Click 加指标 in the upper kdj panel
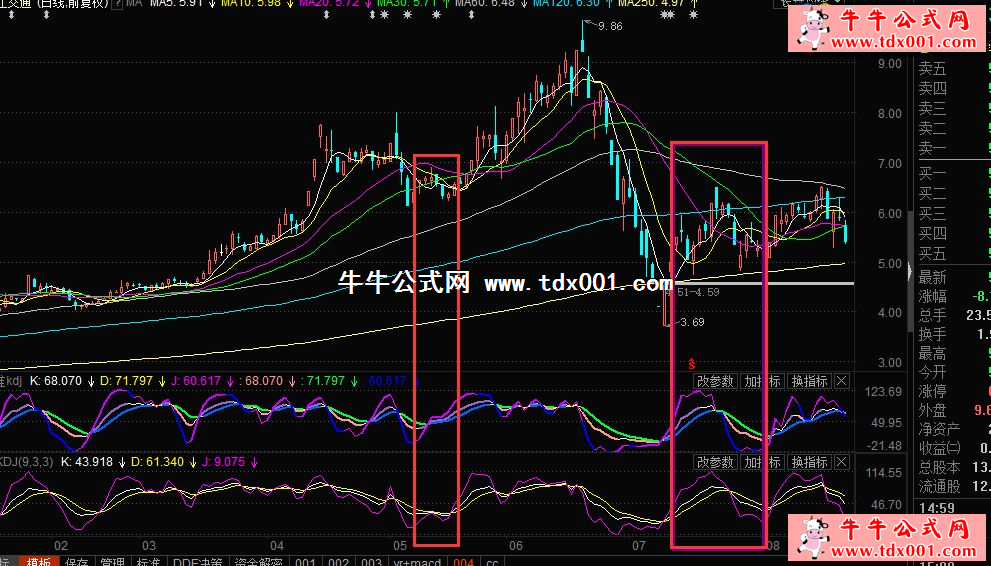 763,381
